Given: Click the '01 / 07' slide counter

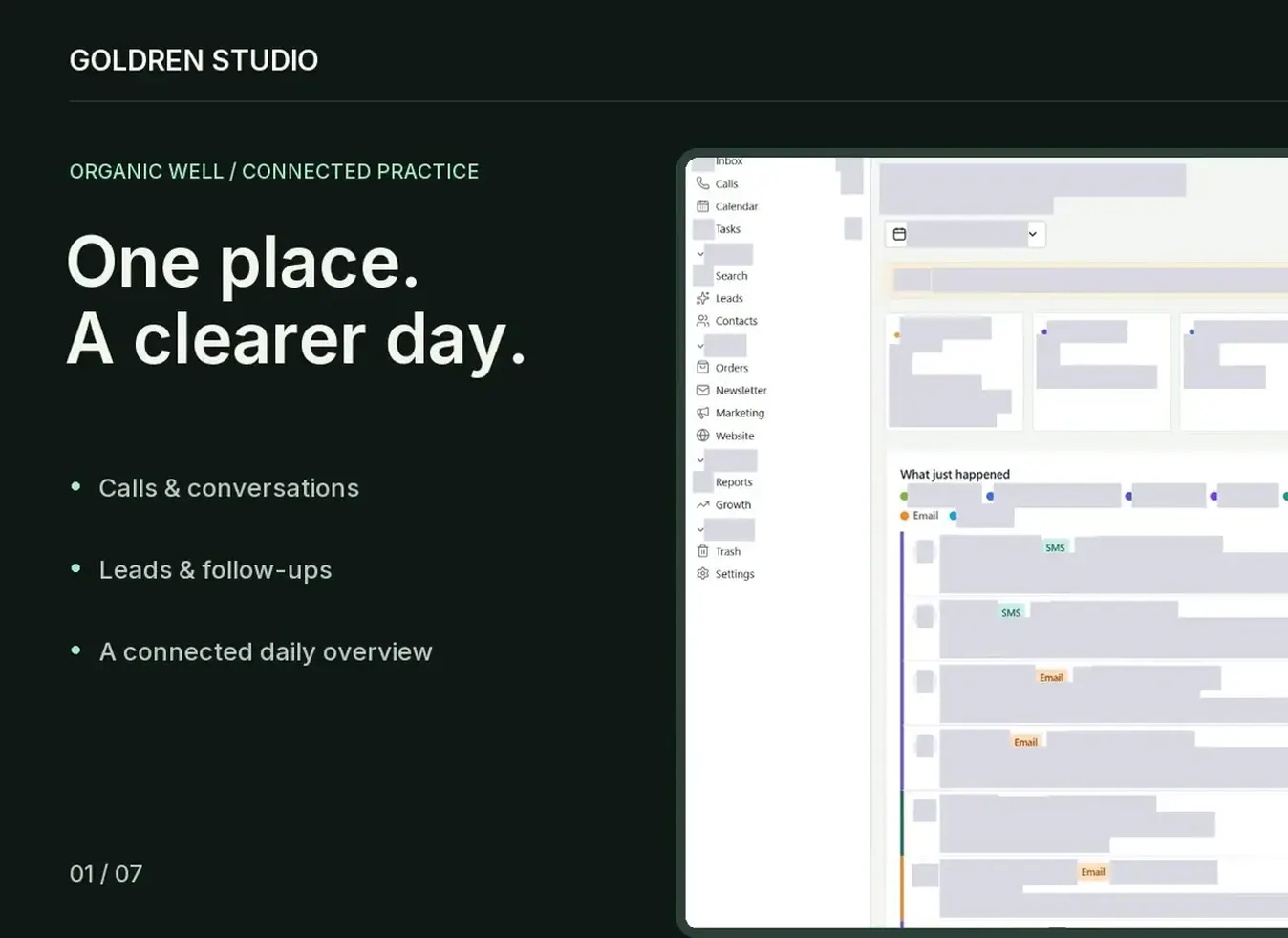Looking at the screenshot, I should (x=106, y=874).
